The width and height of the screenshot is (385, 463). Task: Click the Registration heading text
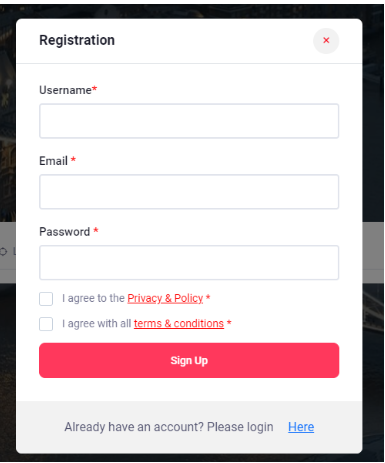[77, 40]
